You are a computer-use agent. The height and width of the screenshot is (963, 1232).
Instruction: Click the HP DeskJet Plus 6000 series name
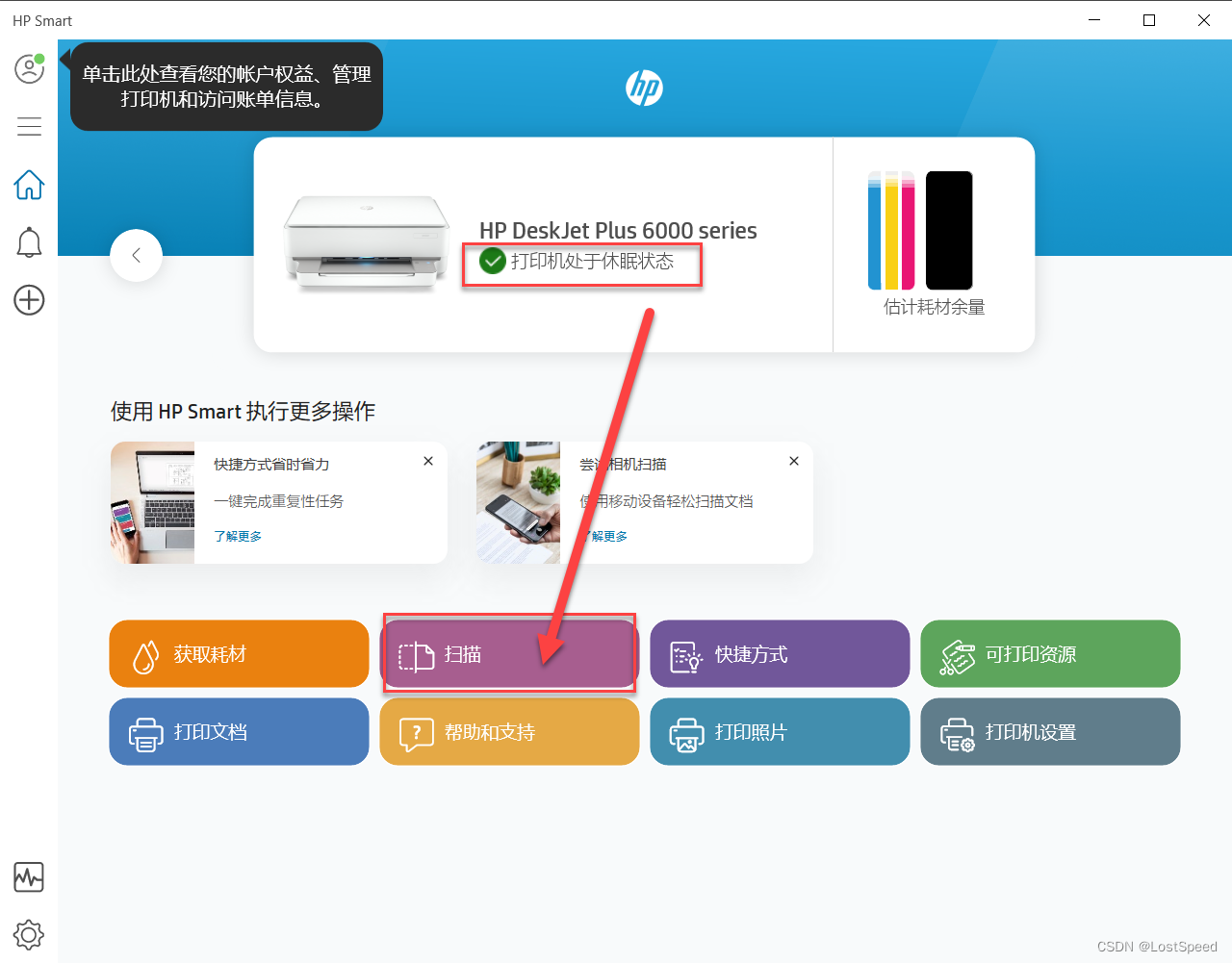point(618,231)
